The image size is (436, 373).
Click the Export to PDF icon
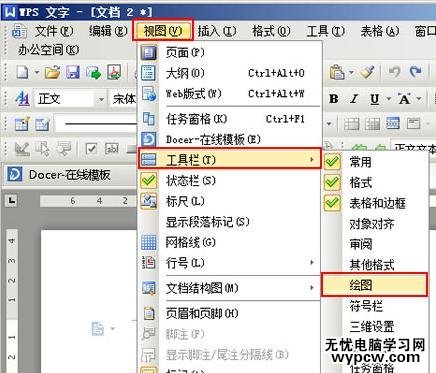click(114, 72)
